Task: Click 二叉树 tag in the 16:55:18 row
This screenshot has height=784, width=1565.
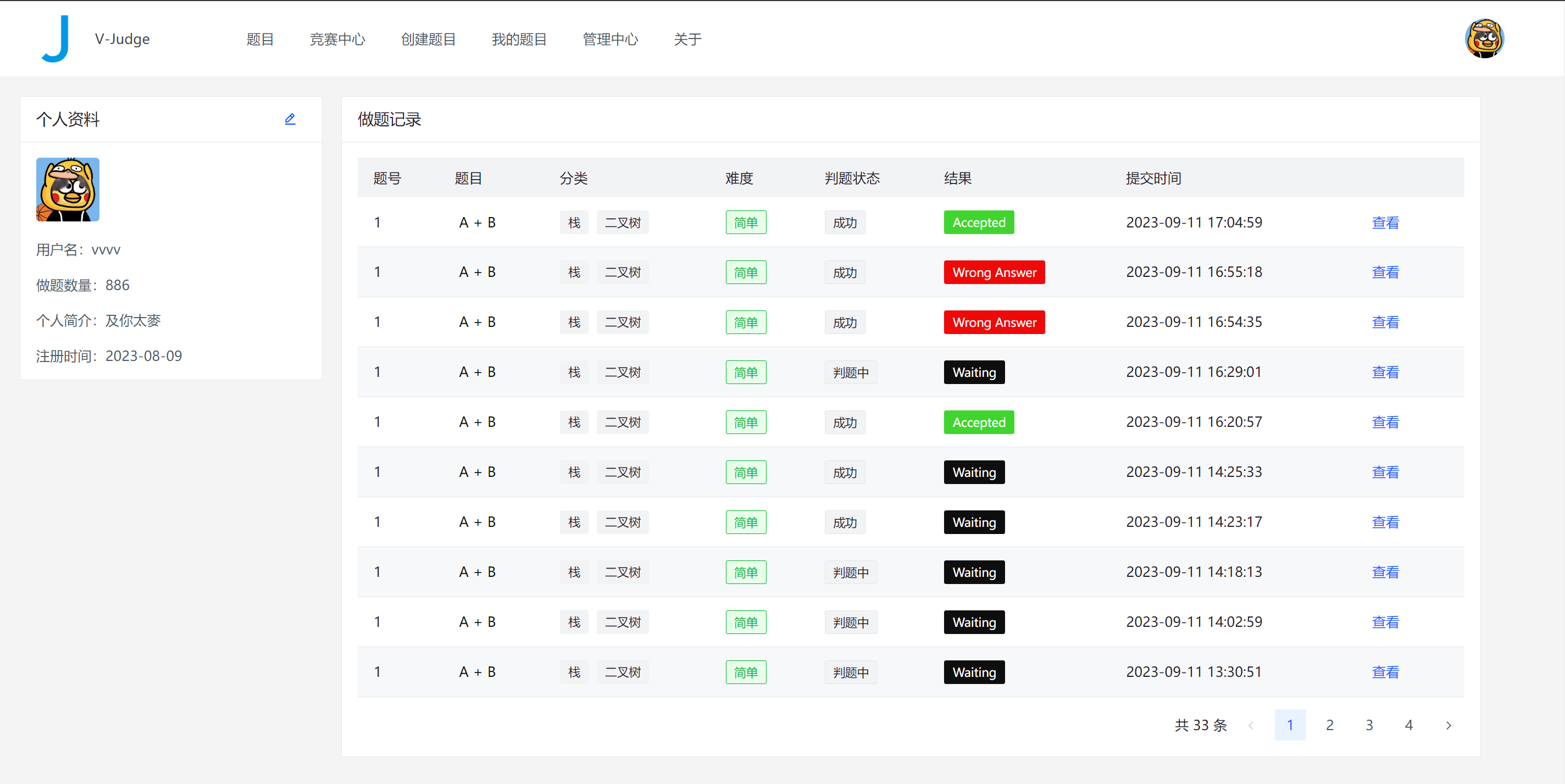Action: (623, 272)
